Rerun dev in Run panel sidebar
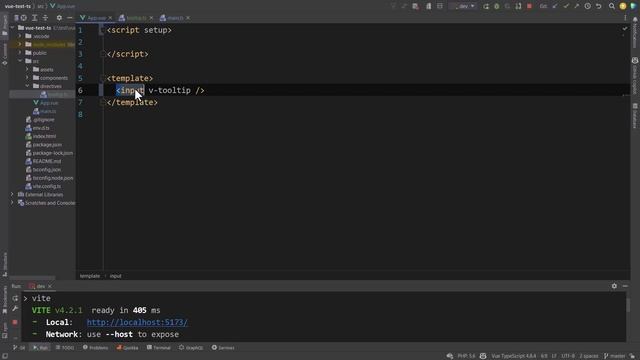The width and height of the screenshot is (640, 360). point(15,298)
